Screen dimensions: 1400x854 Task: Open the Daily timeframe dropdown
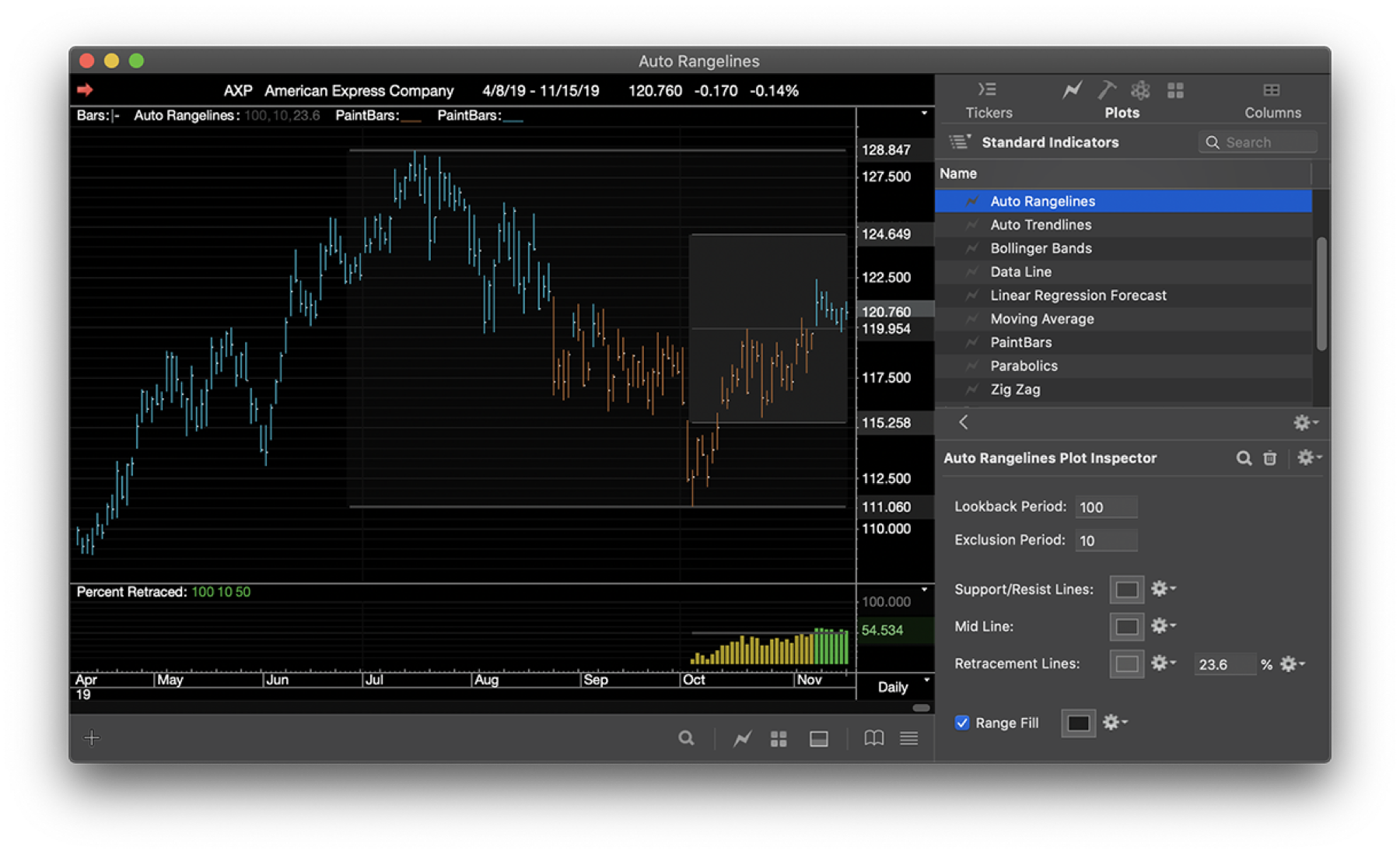[x=894, y=687]
